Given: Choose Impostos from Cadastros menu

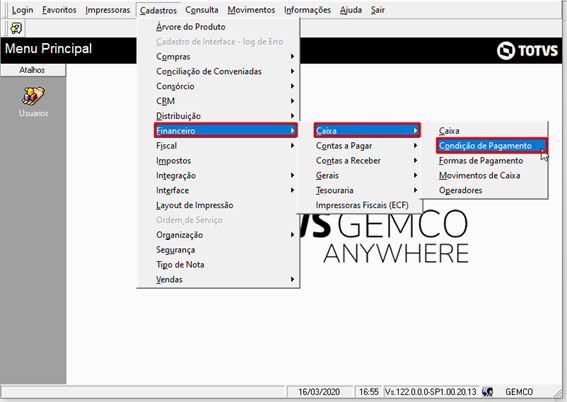Looking at the screenshot, I should pyautogui.click(x=218, y=161).
